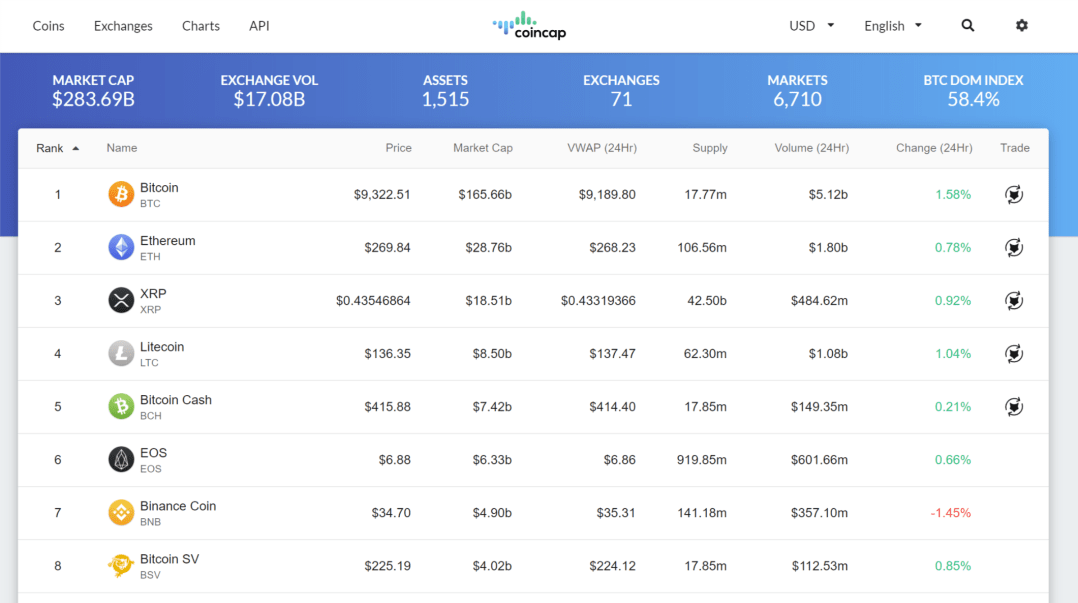Go to the API page

click(259, 26)
